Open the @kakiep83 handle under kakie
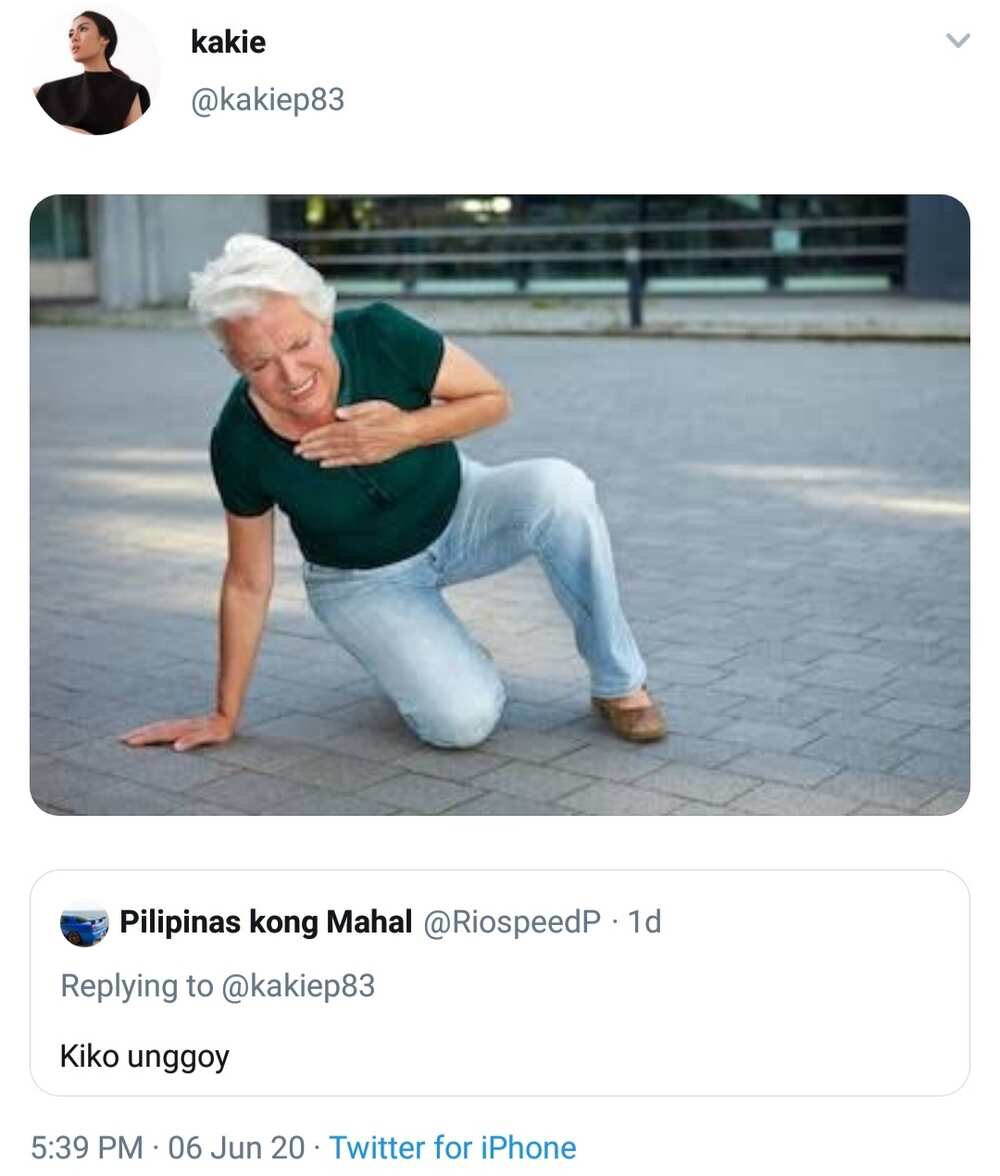Image resolution: width=1000 pixels, height=1176 pixels. (x=268, y=100)
